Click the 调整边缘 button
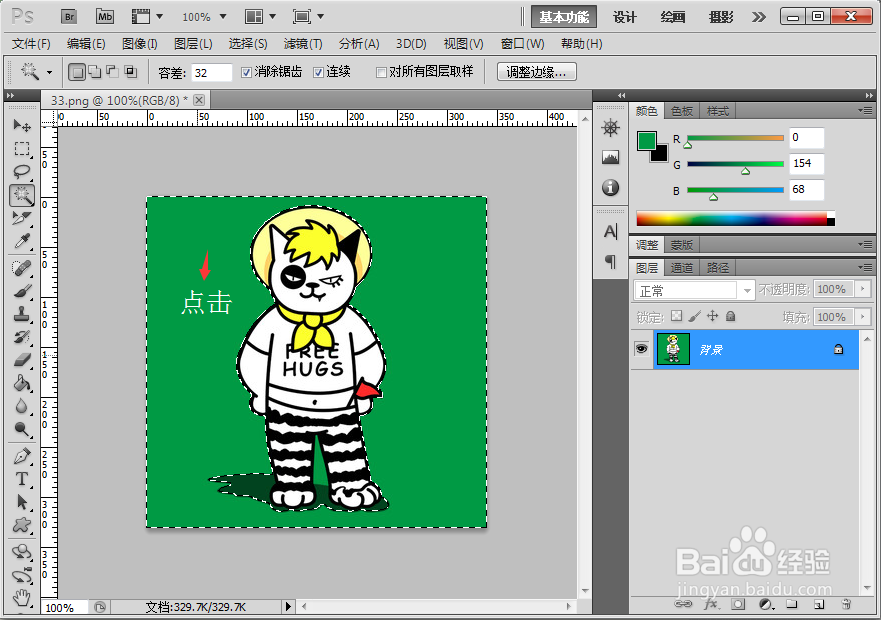The image size is (881, 620). (529, 71)
